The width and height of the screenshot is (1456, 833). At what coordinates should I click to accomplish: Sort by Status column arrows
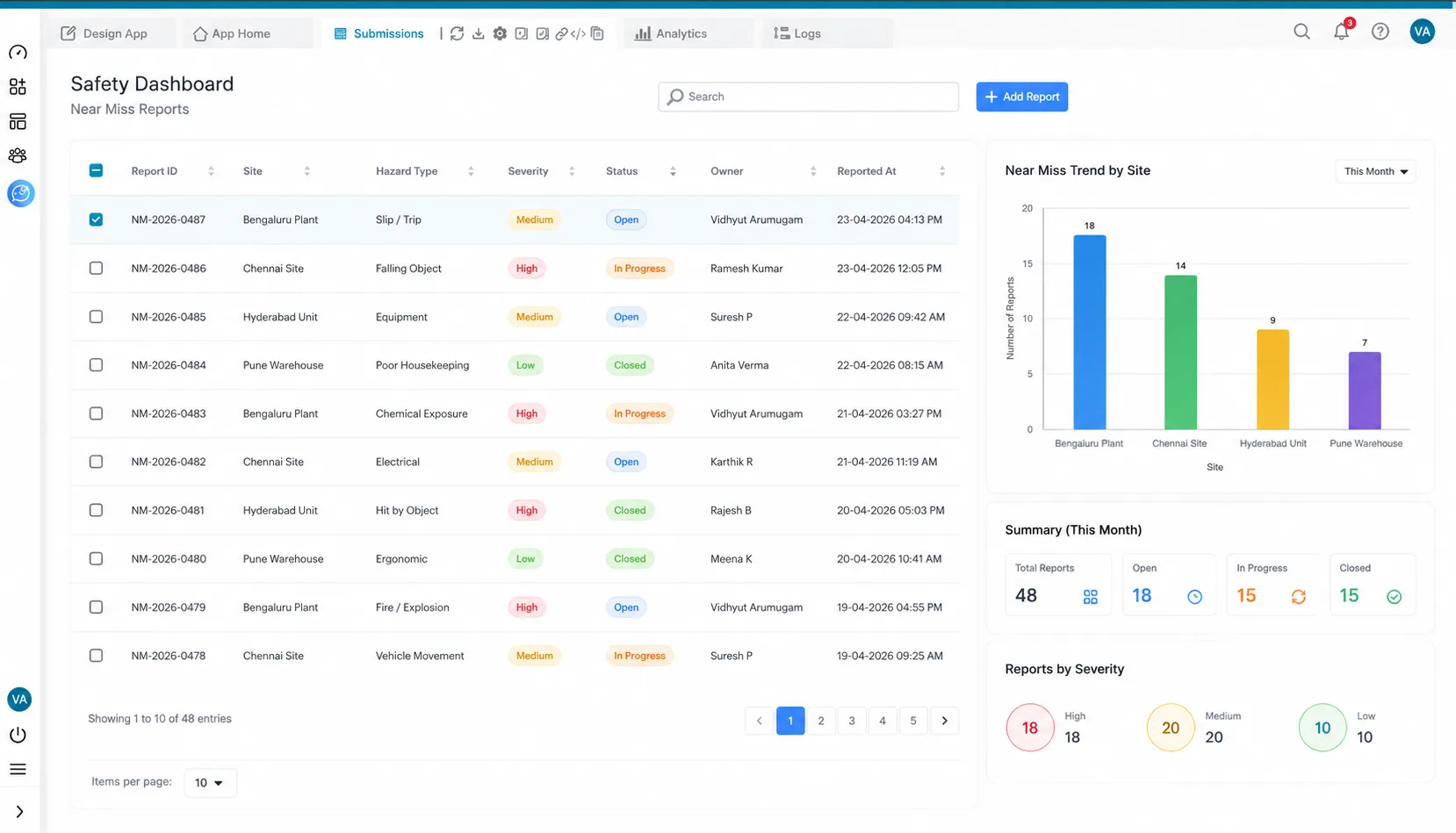click(x=673, y=171)
